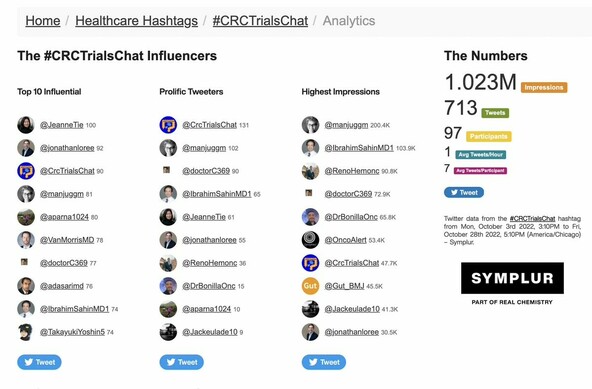
Task: Click @VanMorrisMD profile avatar
Action: tap(26, 240)
